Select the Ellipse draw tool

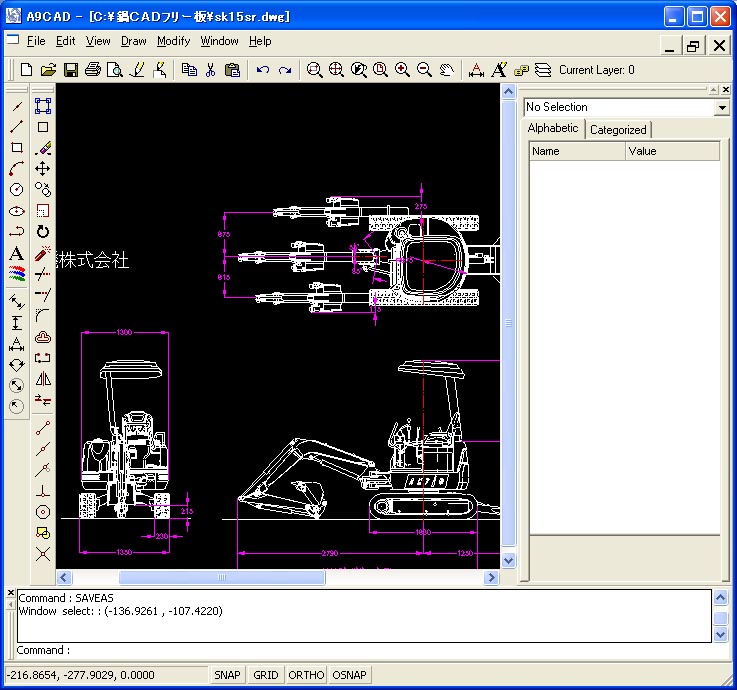(16, 211)
